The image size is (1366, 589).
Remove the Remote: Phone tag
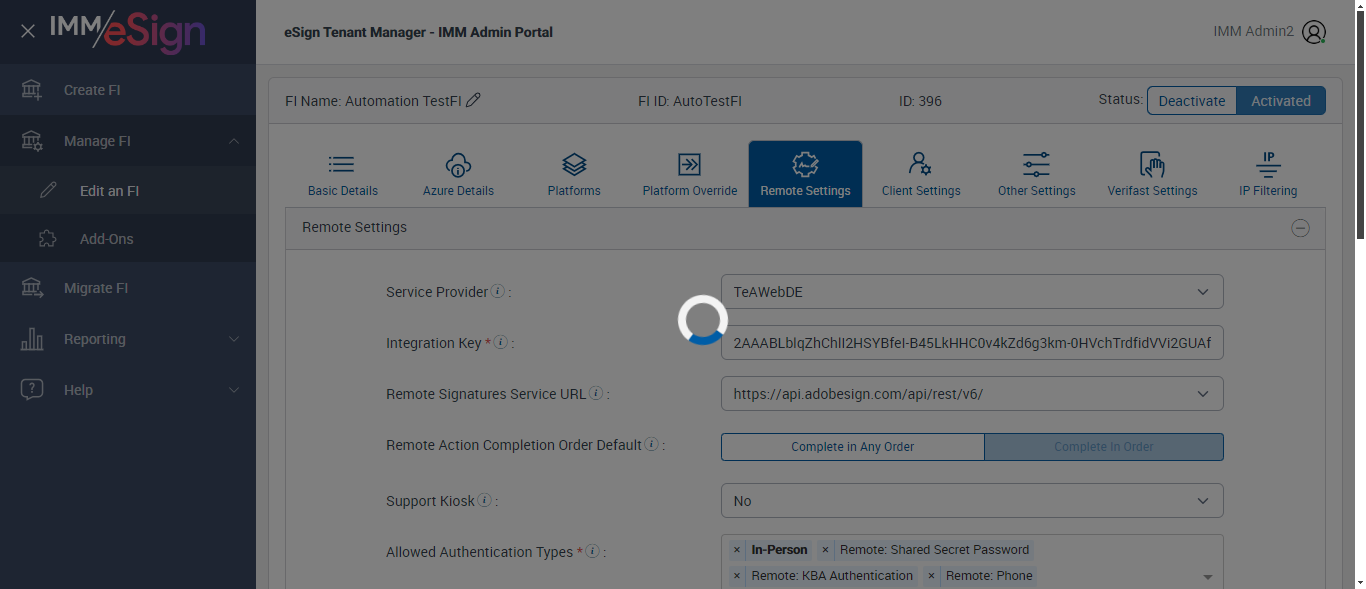931,576
